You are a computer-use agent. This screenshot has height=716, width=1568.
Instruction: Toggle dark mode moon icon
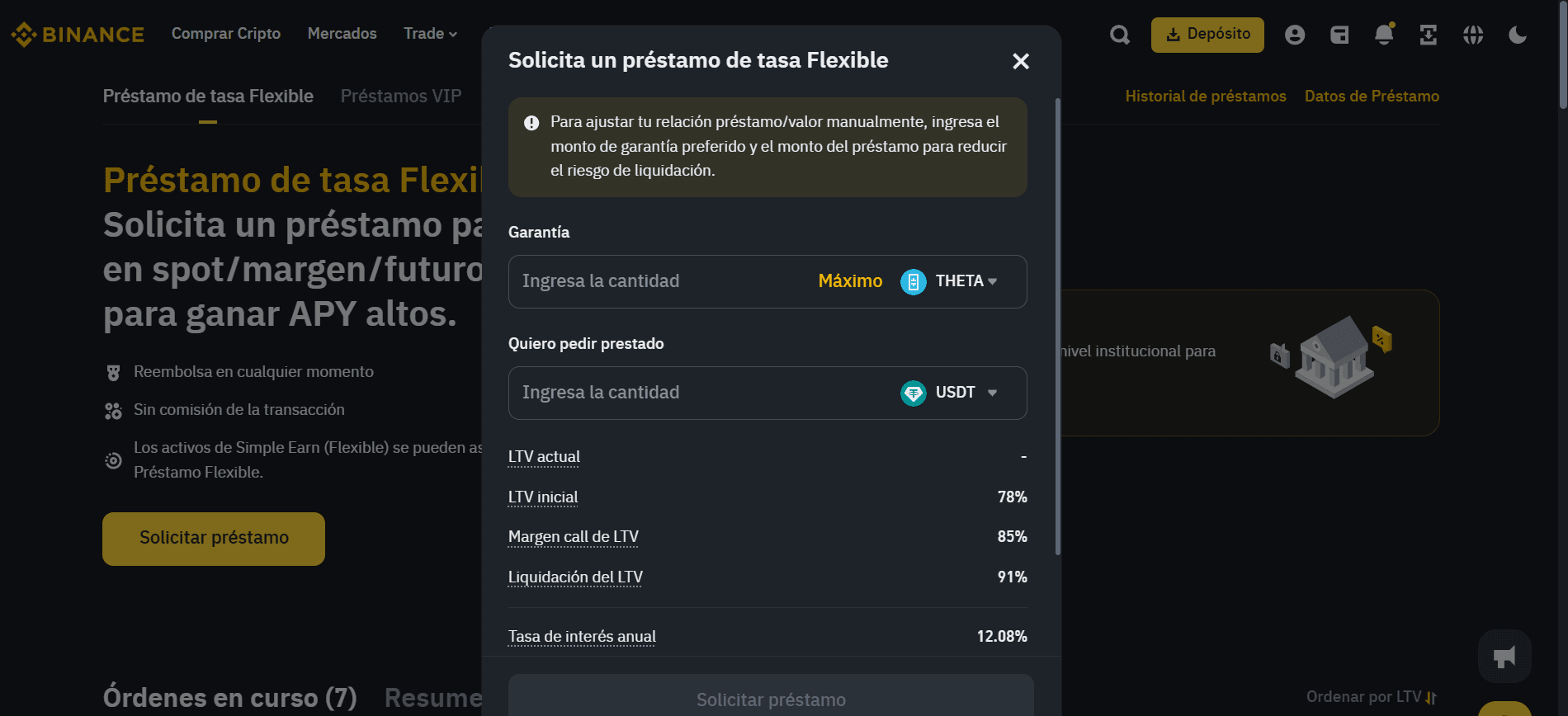coord(1518,35)
